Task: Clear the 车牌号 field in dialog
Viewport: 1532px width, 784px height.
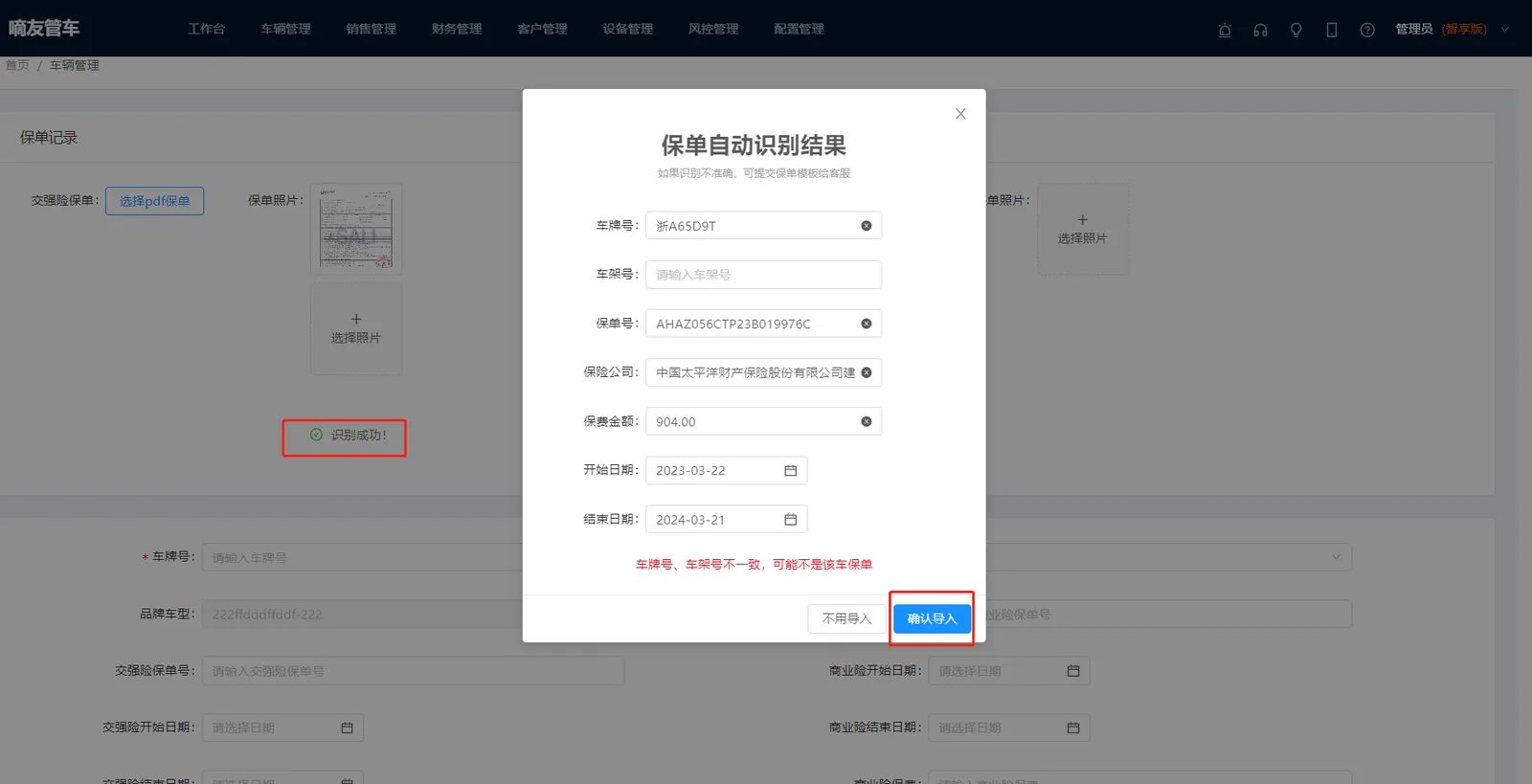Action: coord(867,226)
